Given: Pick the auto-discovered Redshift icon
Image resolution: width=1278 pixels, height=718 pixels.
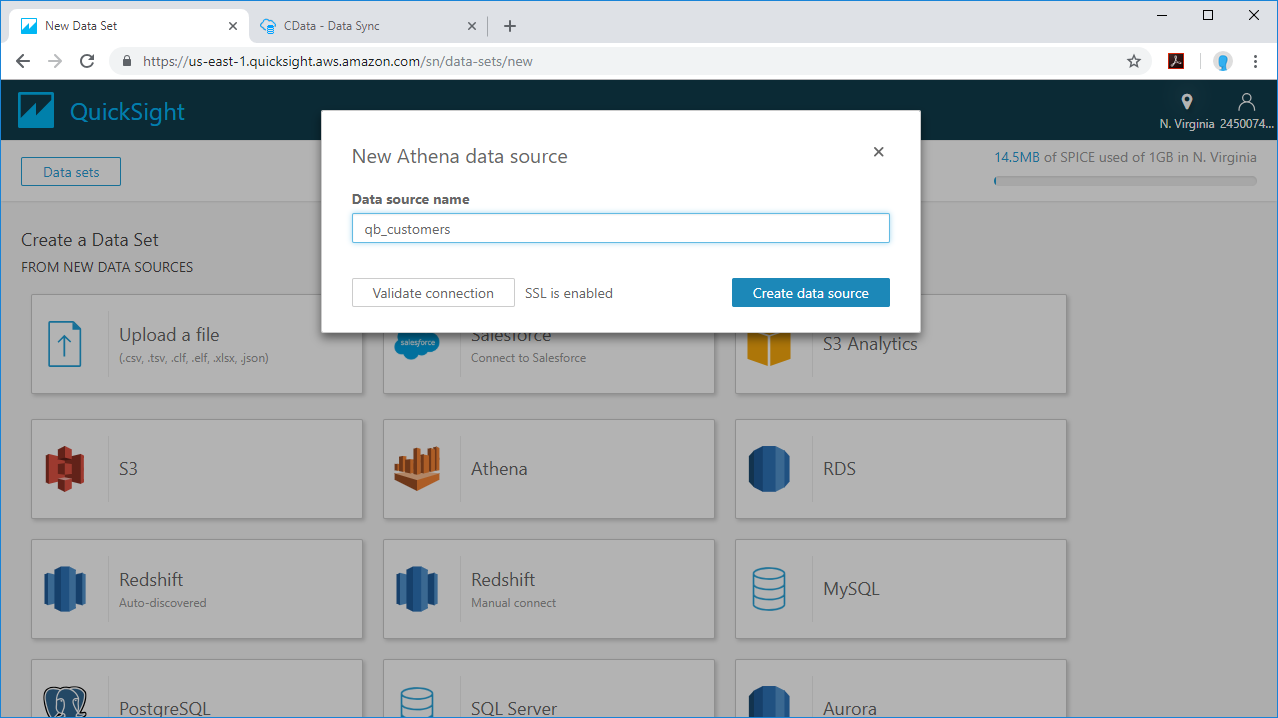Looking at the screenshot, I should click(x=64, y=589).
